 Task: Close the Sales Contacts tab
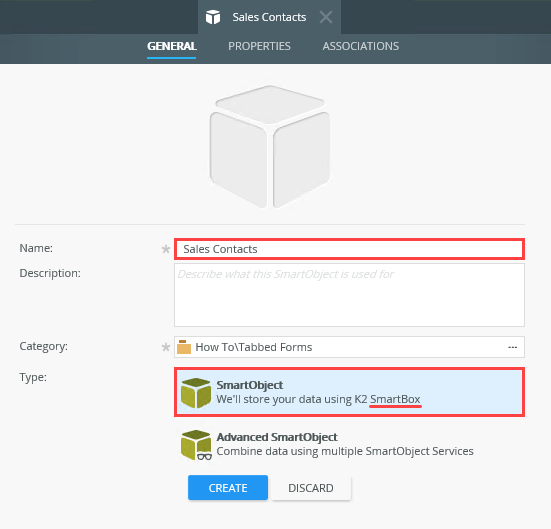[326, 17]
